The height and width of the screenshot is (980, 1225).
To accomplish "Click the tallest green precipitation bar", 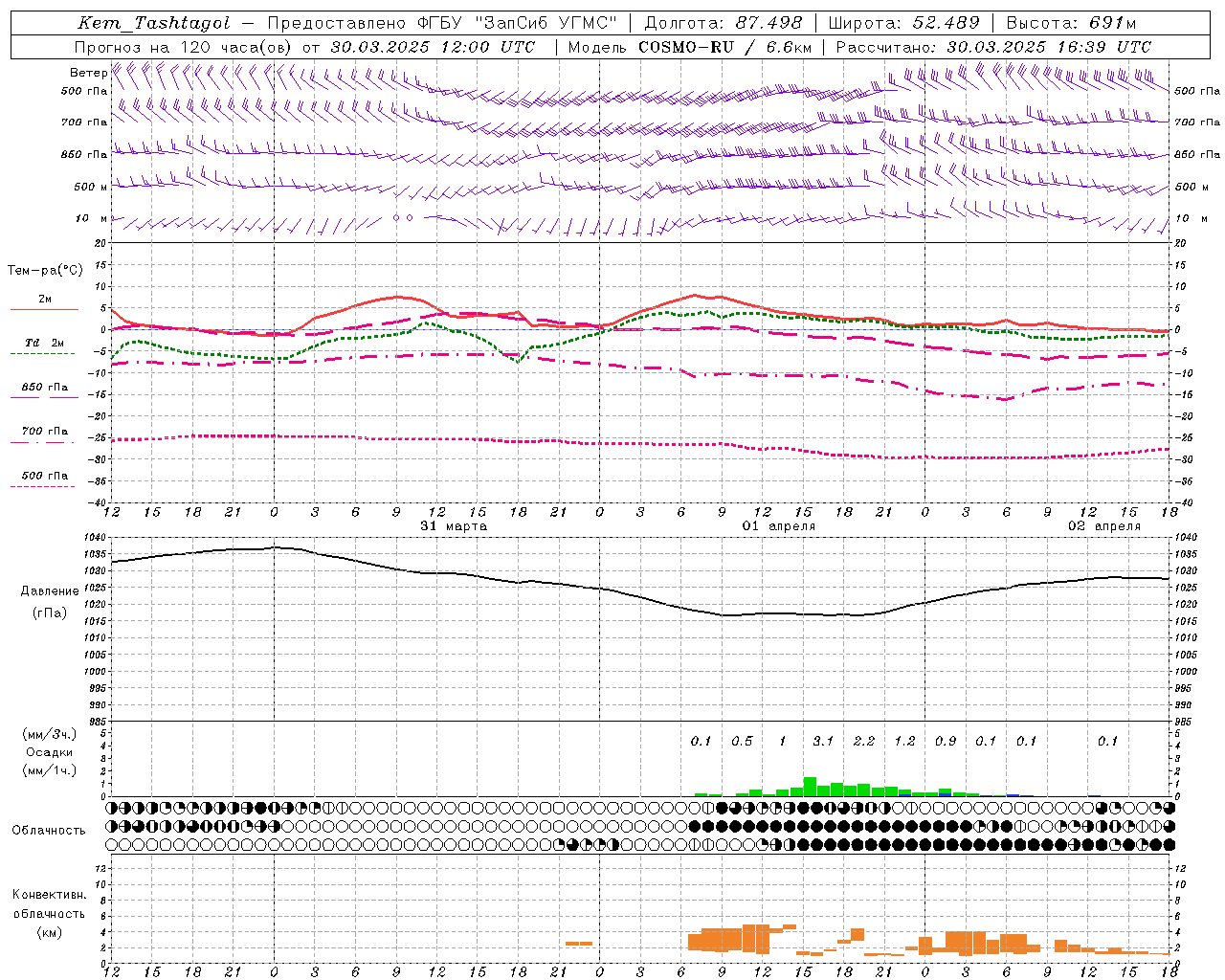I will coord(810,787).
